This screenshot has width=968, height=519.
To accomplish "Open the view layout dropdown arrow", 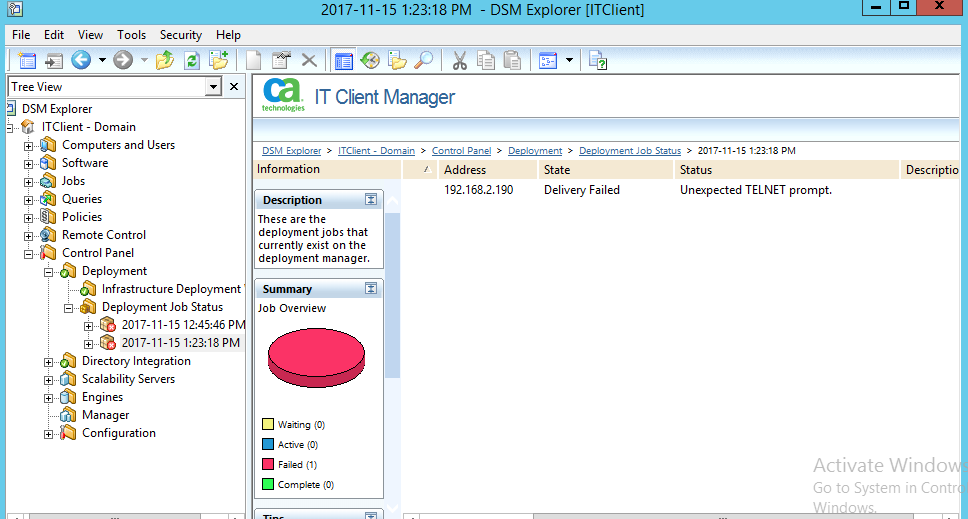I will [x=569, y=60].
